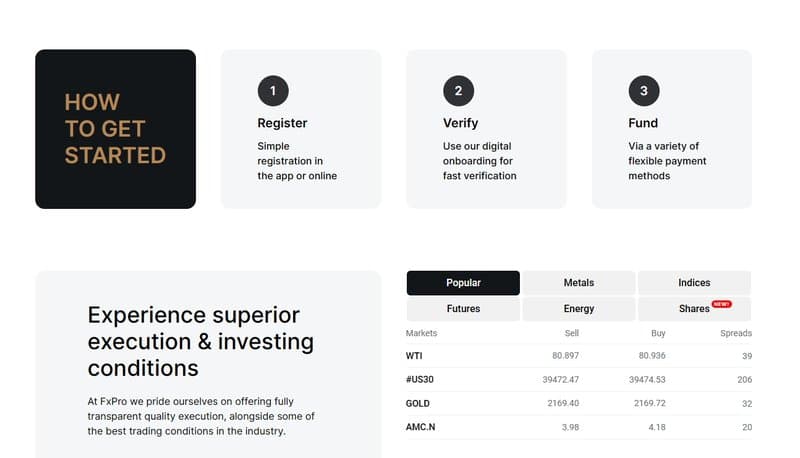Click the GOLD buy price 2169.72
Image resolution: width=800 pixels, height=458 pixels.
[x=647, y=404]
